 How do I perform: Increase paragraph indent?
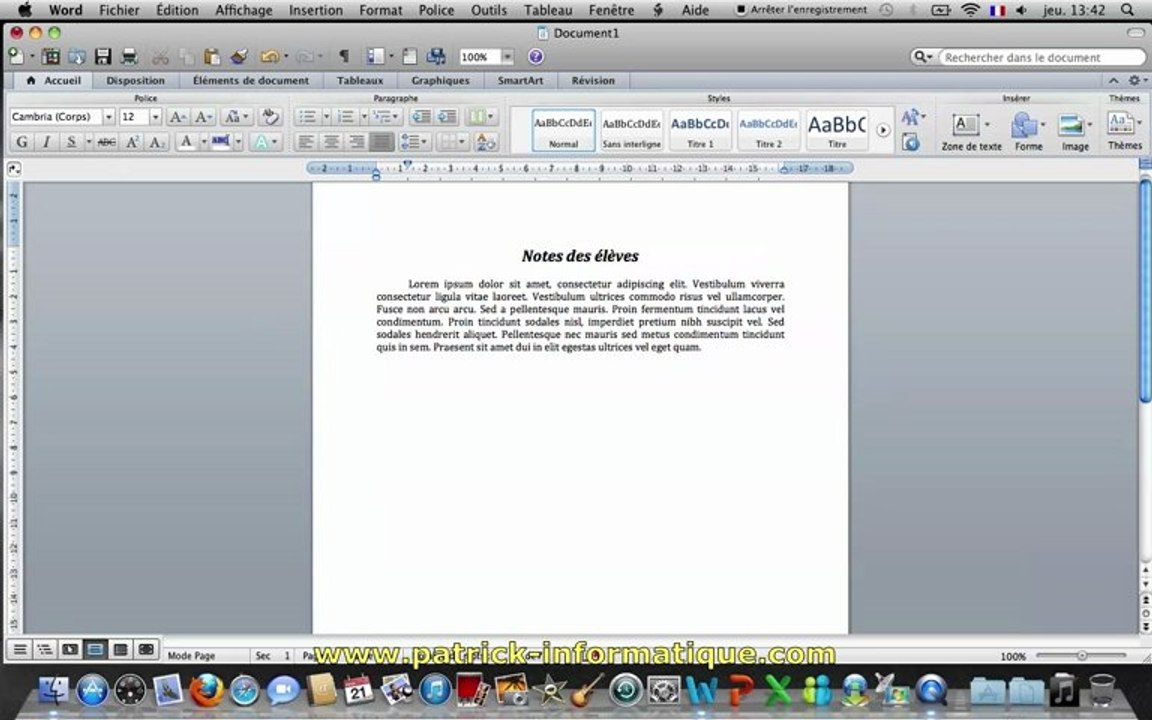click(x=447, y=117)
